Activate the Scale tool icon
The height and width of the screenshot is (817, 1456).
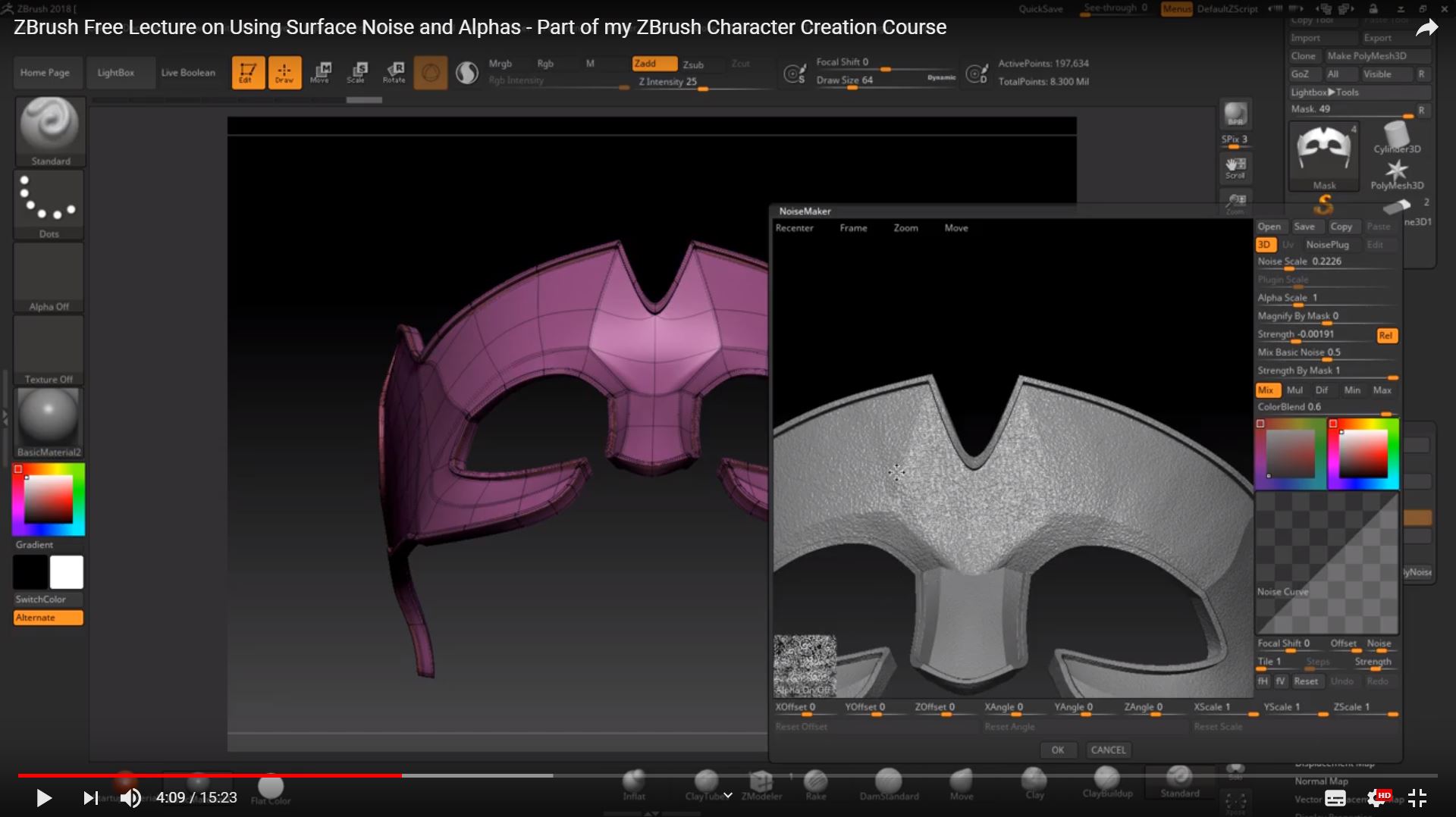357,73
